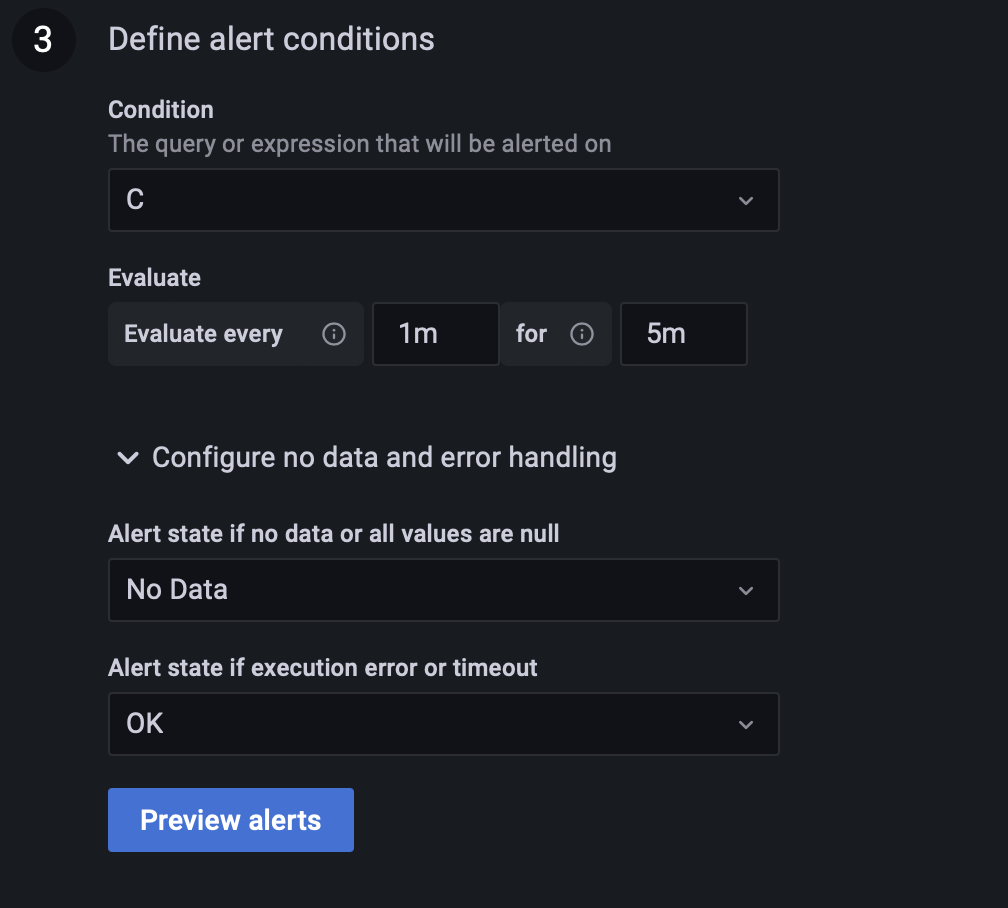Click the 1m evaluation interval field
1008x908 pixels.
click(435, 334)
